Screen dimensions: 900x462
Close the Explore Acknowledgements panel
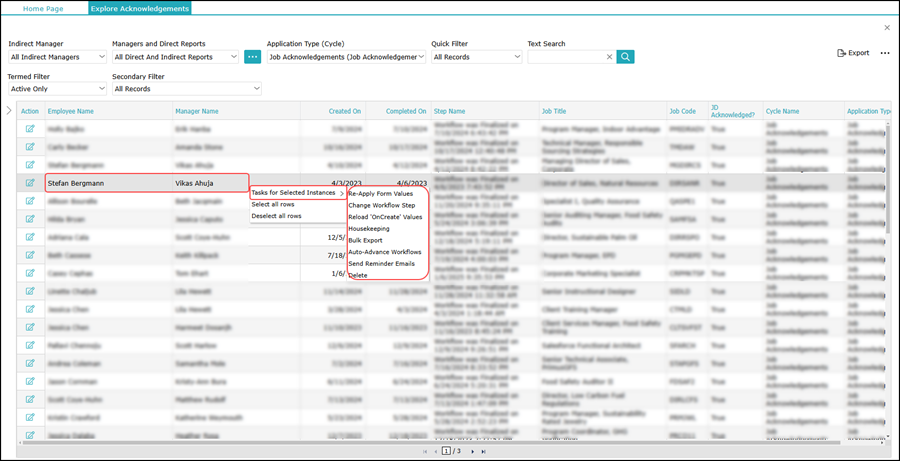(x=886, y=28)
